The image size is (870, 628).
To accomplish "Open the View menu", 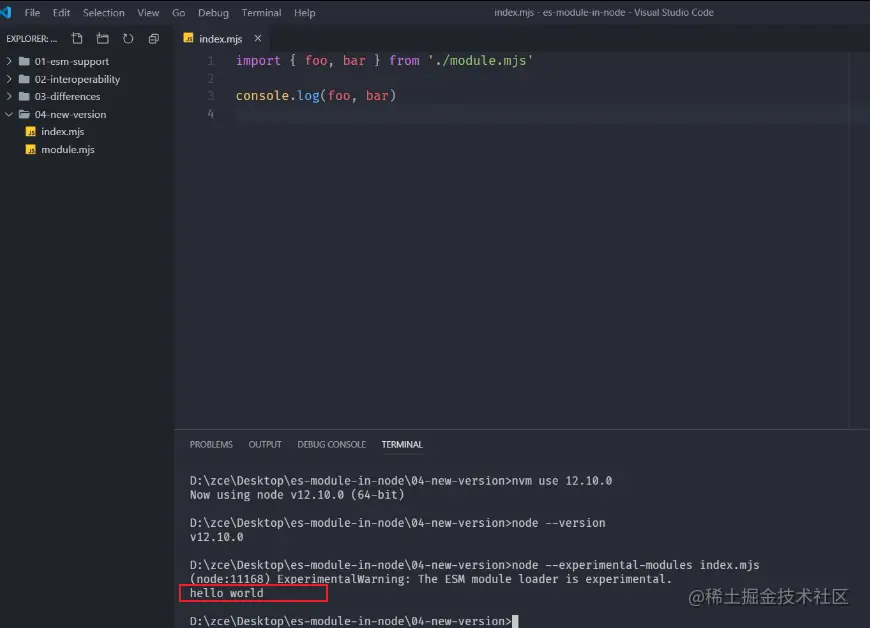I will [148, 12].
